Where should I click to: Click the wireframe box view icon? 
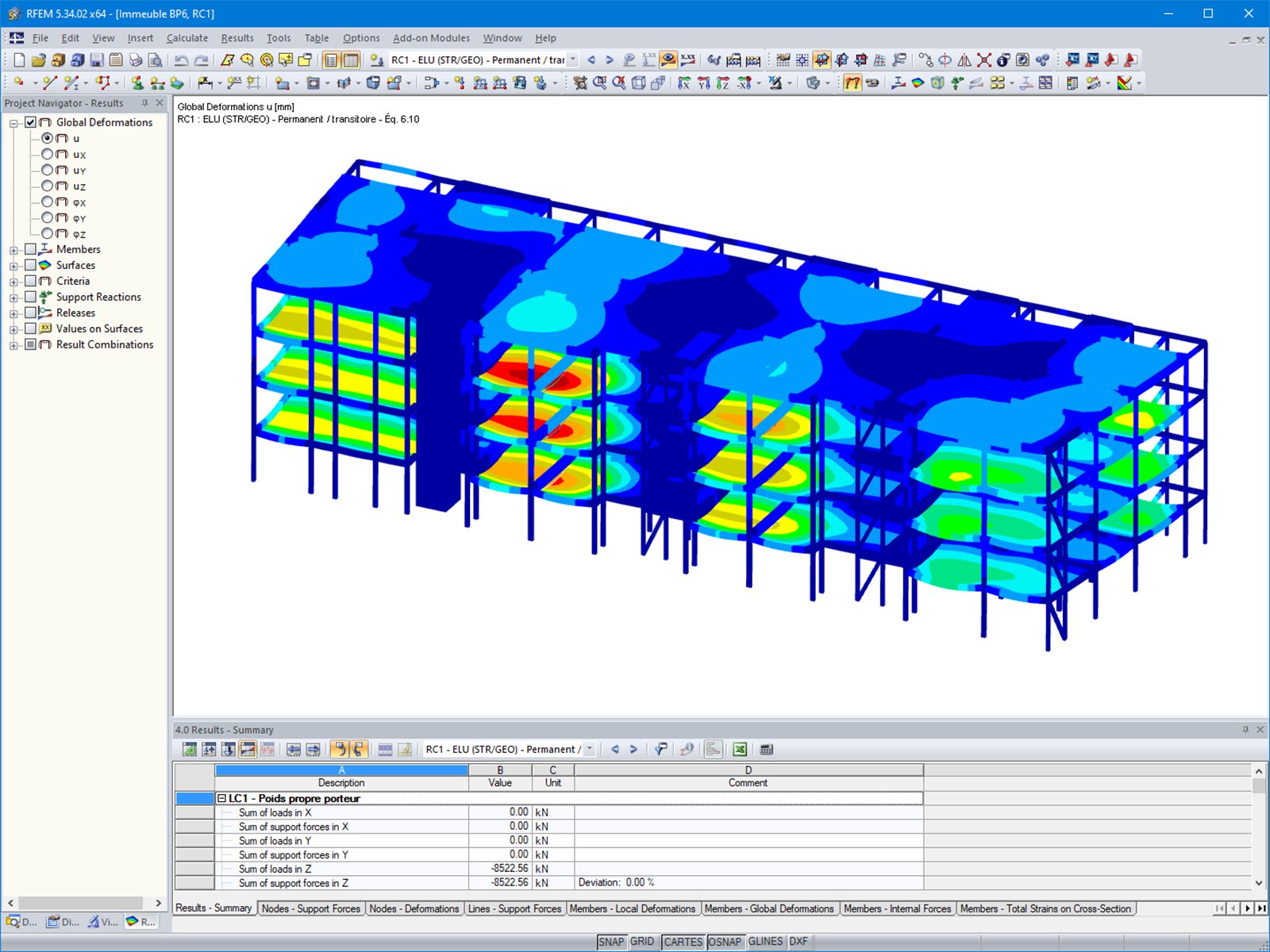[638, 83]
